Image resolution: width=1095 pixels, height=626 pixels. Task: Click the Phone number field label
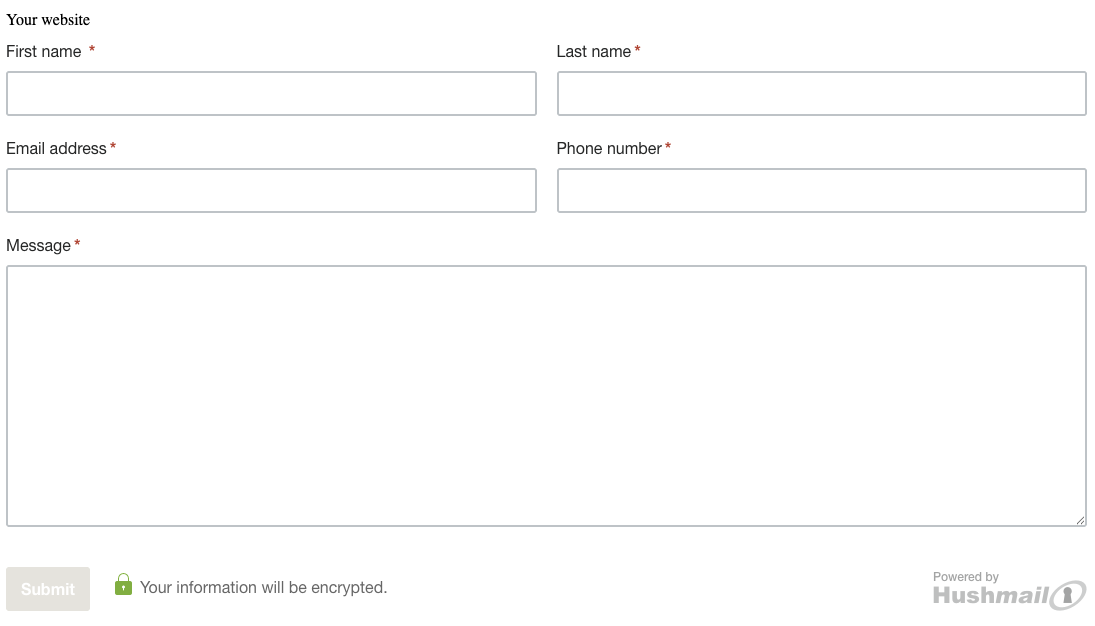click(609, 149)
